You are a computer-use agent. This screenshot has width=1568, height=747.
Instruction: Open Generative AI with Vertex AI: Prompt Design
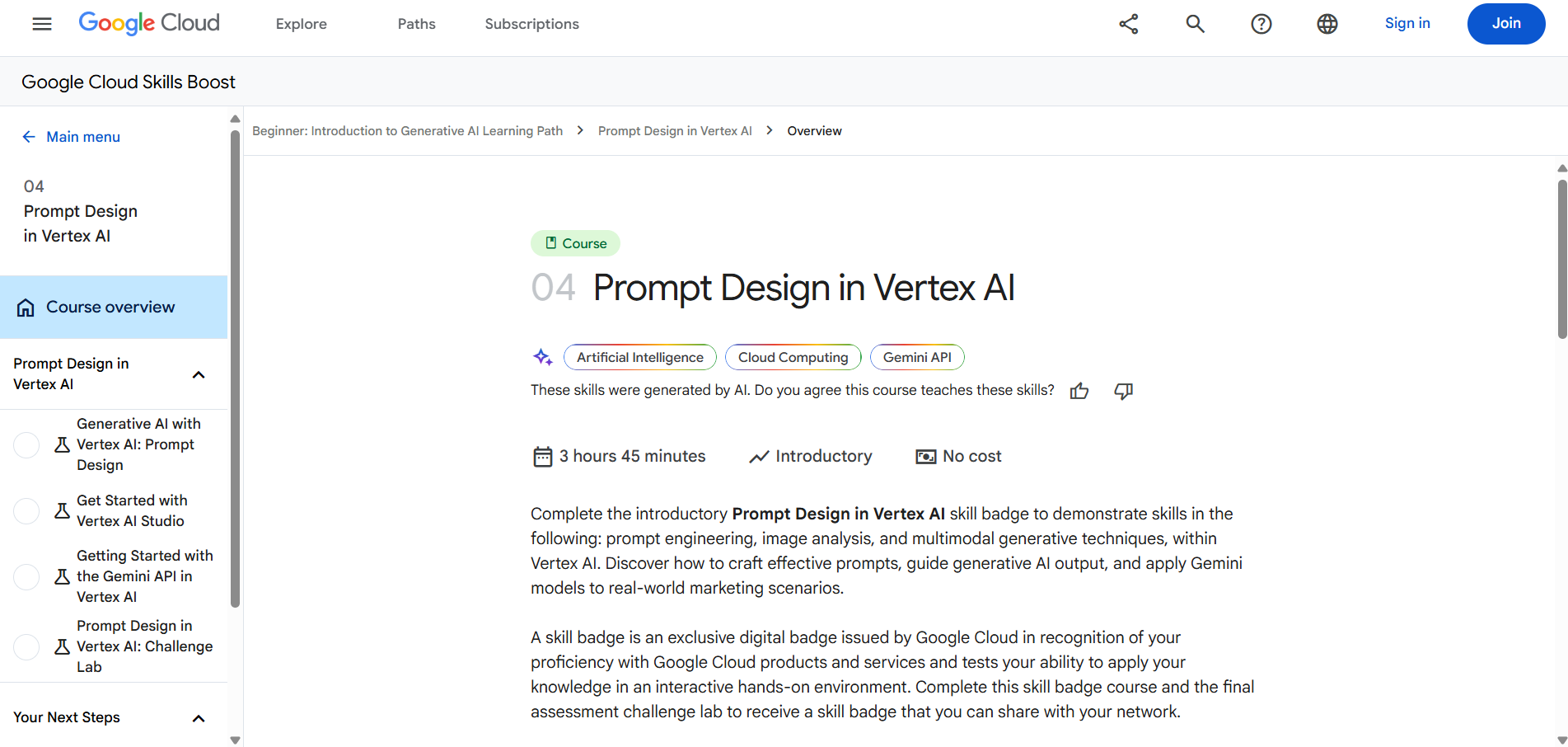coord(138,444)
